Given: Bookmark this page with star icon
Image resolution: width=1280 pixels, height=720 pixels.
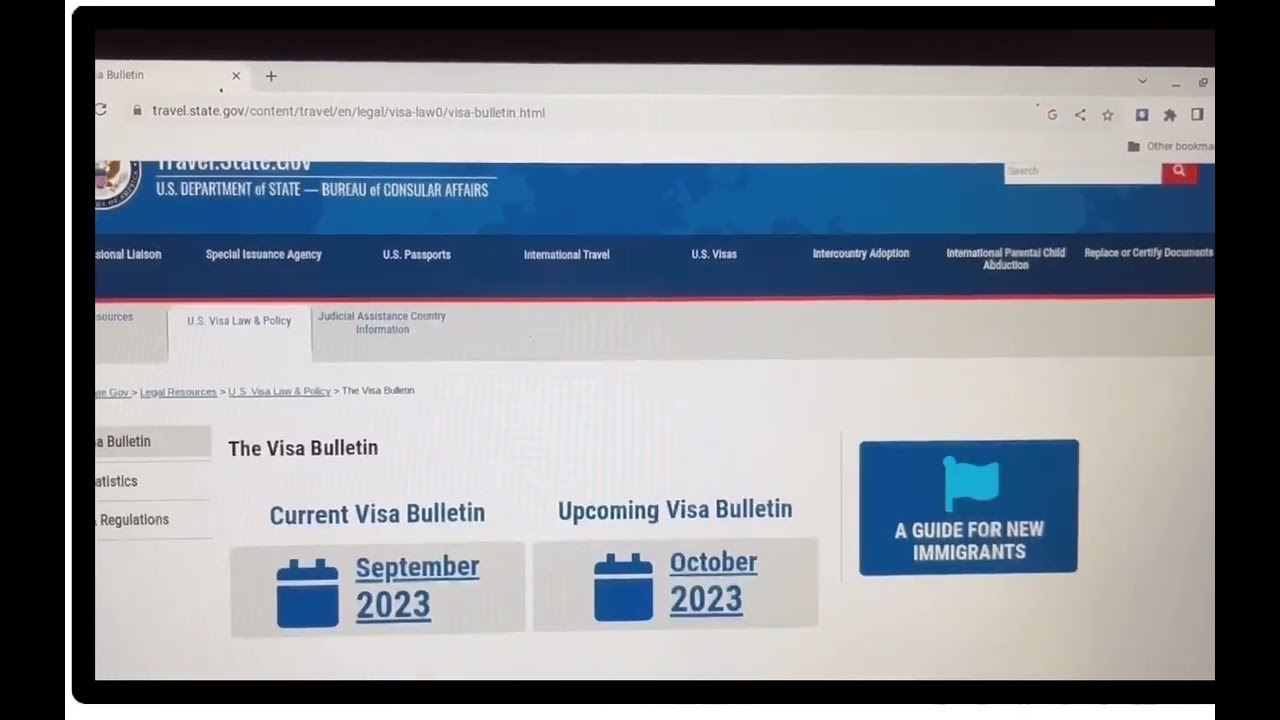Looking at the screenshot, I should 1108,115.
